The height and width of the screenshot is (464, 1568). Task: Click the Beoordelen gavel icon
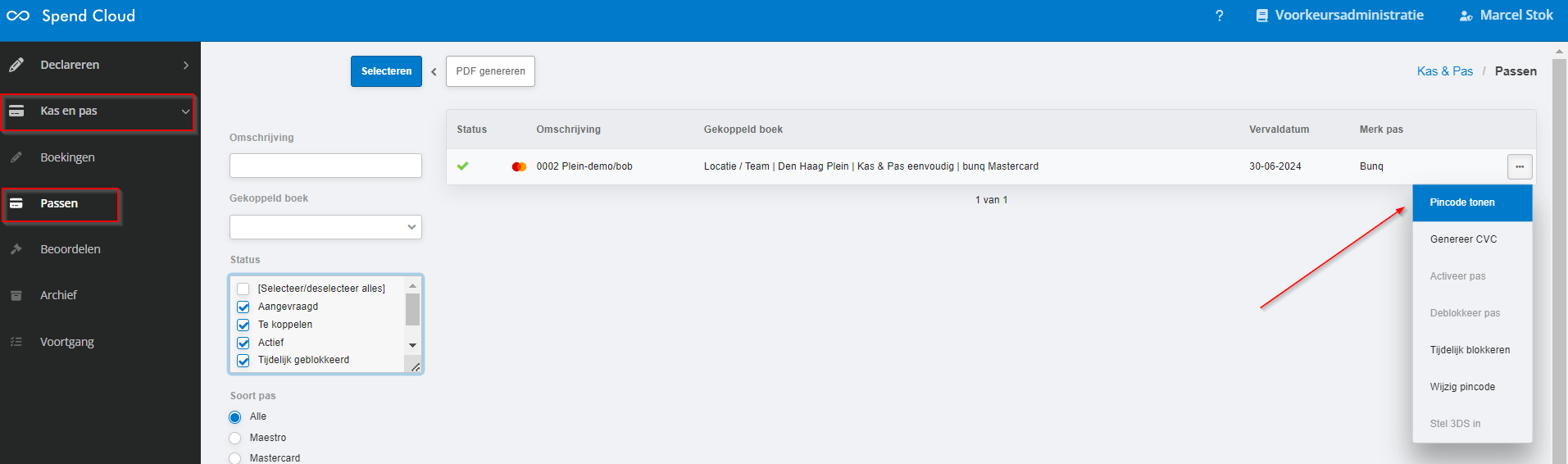tap(16, 249)
